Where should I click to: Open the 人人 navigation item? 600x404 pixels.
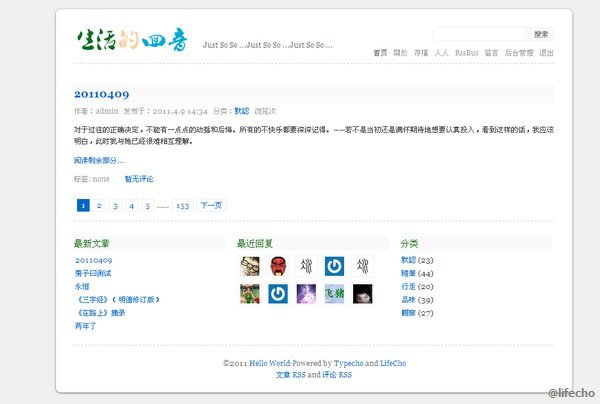442,53
